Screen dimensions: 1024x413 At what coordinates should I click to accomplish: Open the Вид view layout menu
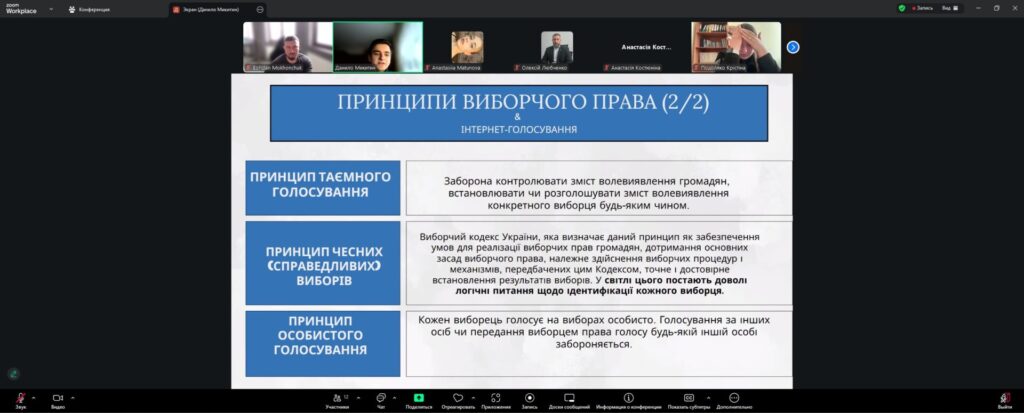point(951,8)
